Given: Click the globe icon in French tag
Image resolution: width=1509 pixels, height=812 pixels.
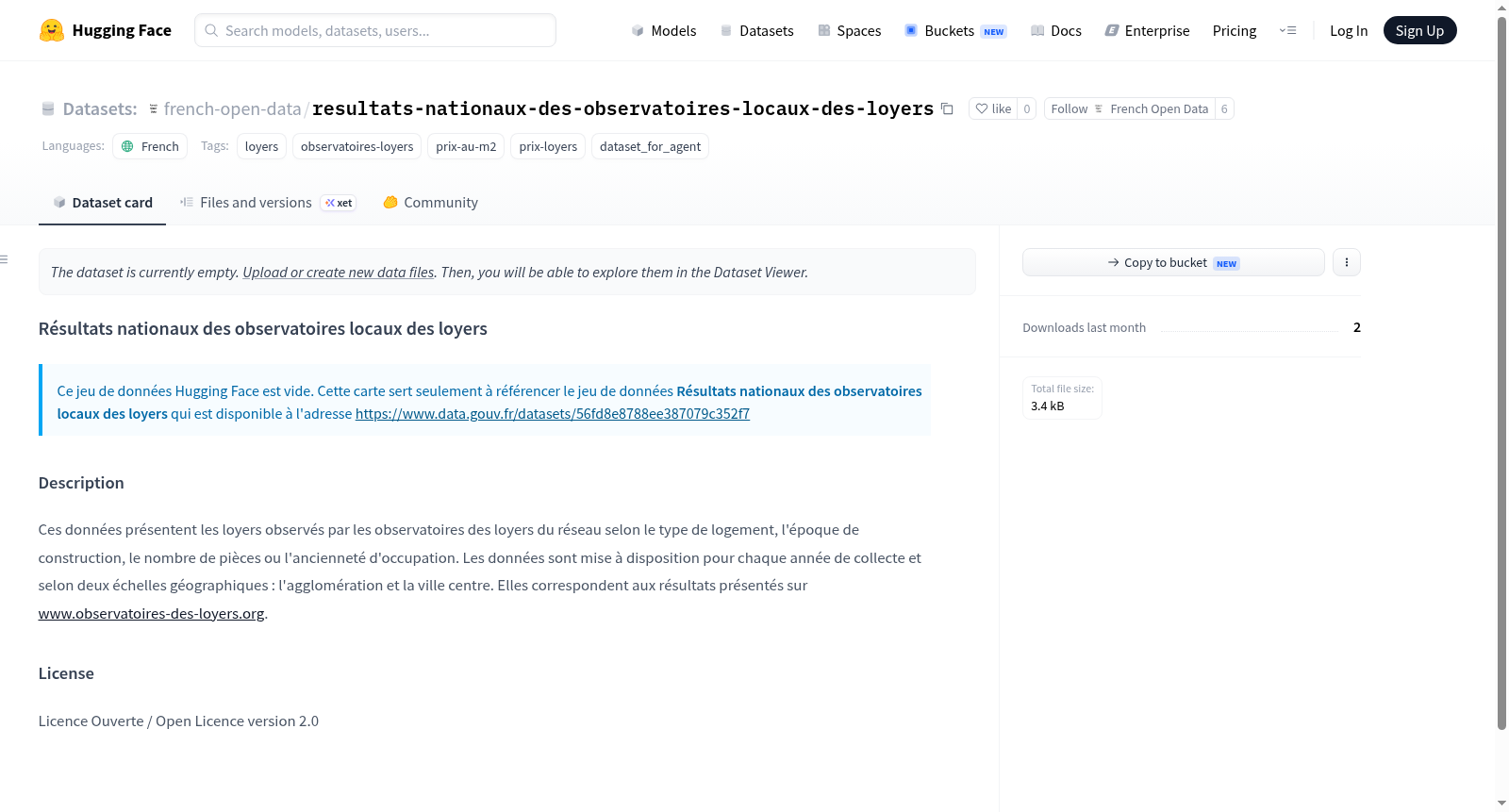Looking at the screenshot, I should (x=127, y=146).
